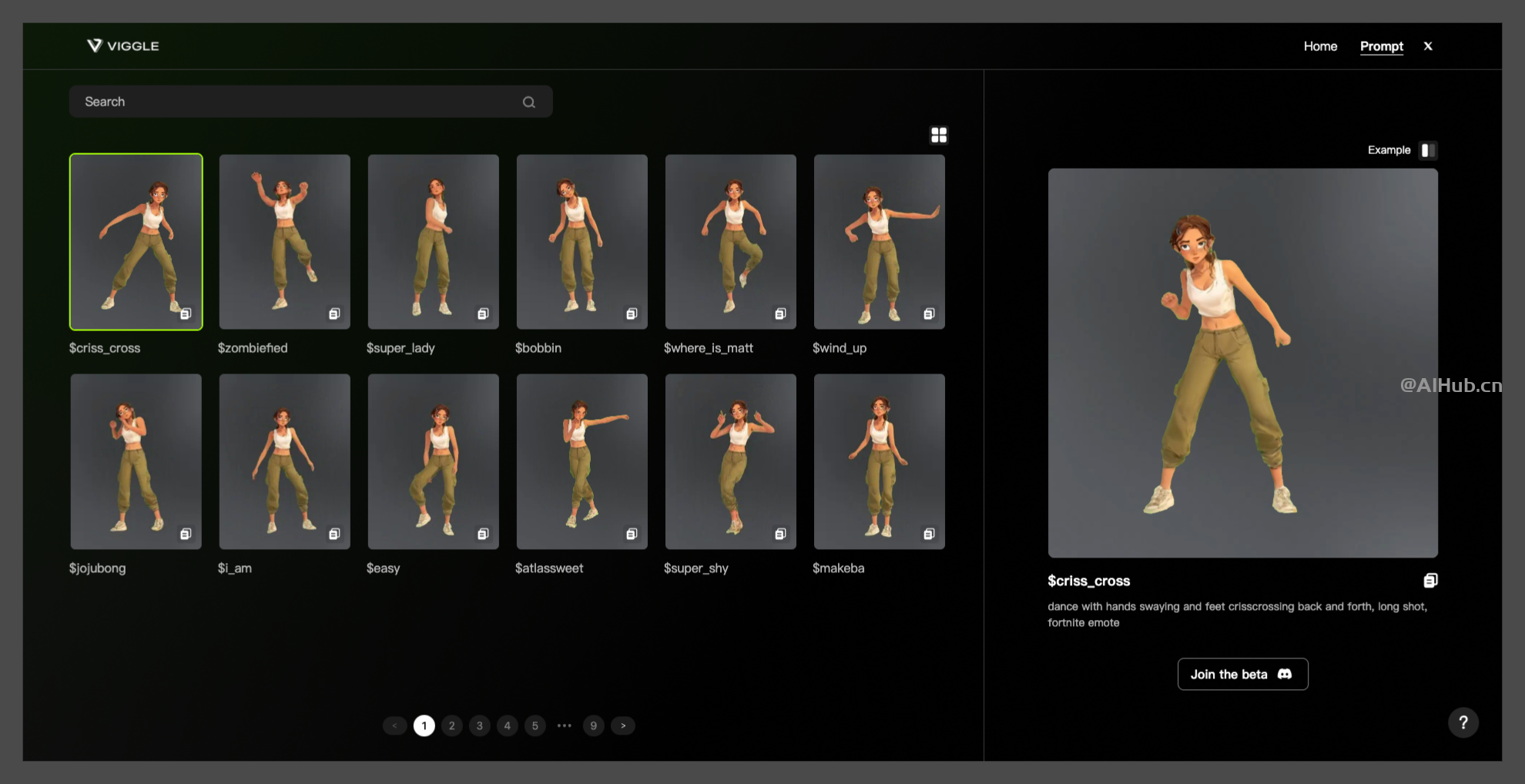1525x784 pixels.
Task: Open the help question mark button
Action: tap(1463, 722)
